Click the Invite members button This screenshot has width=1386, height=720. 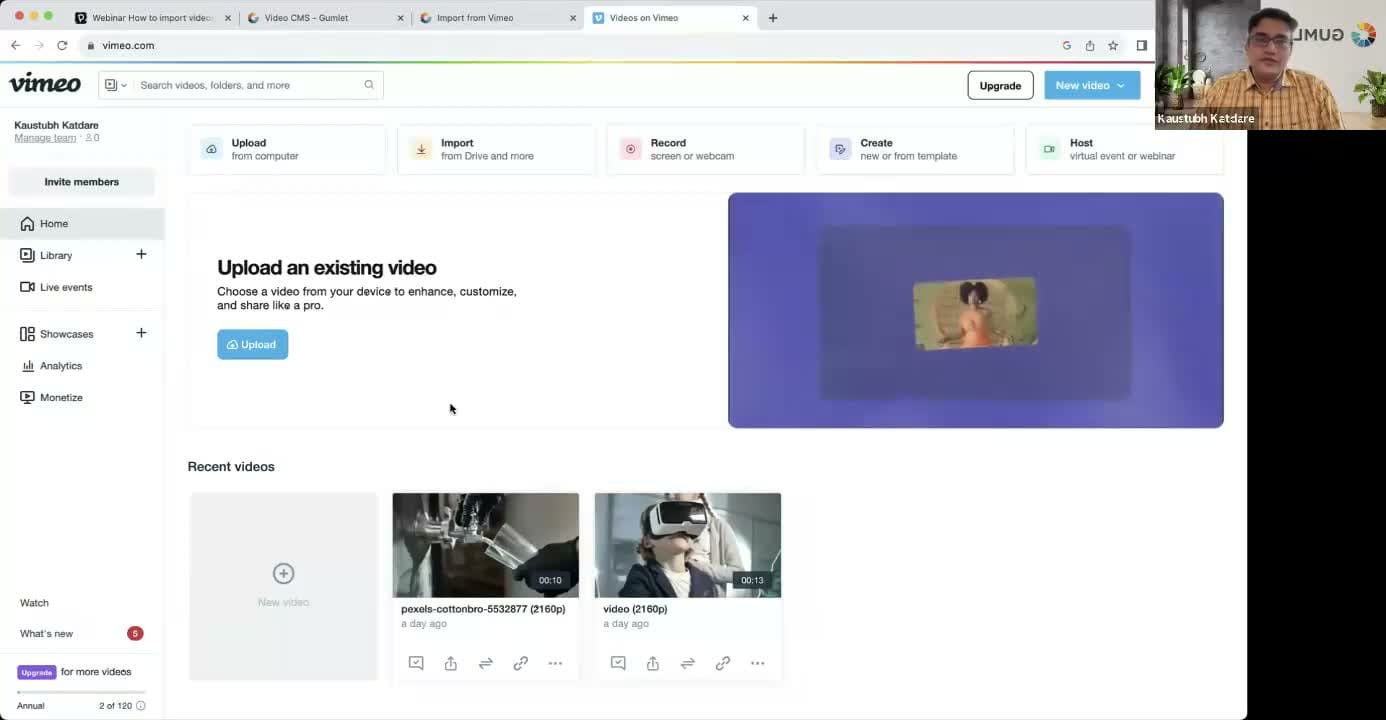pyautogui.click(x=81, y=182)
